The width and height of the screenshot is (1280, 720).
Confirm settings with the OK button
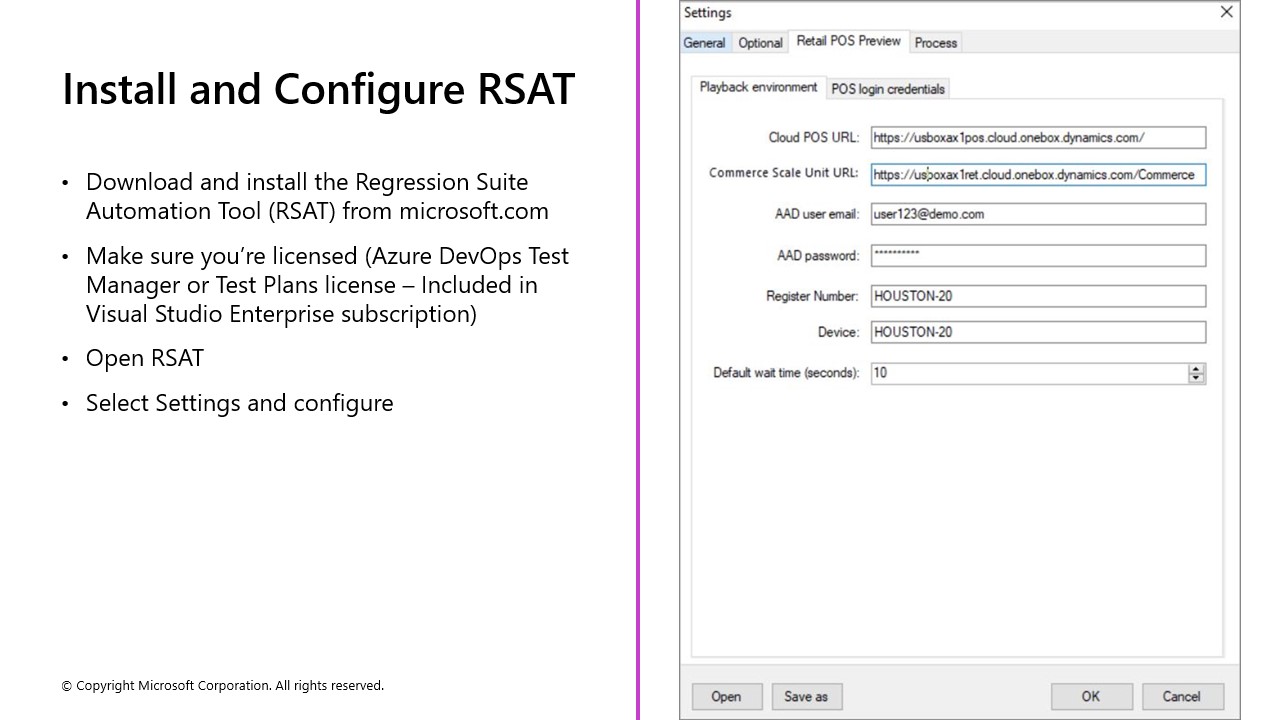click(1091, 696)
